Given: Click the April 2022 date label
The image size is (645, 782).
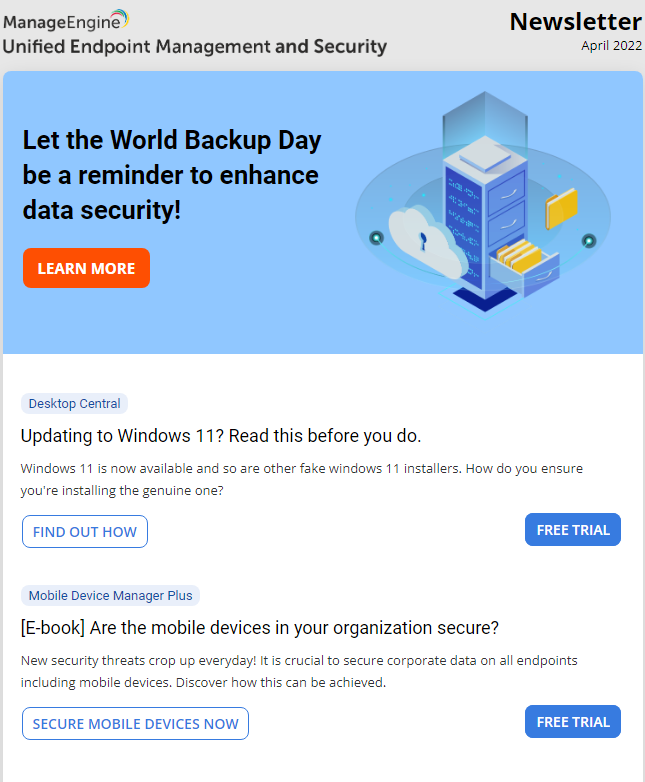Looking at the screenshot, I should (x=611, y=46).
